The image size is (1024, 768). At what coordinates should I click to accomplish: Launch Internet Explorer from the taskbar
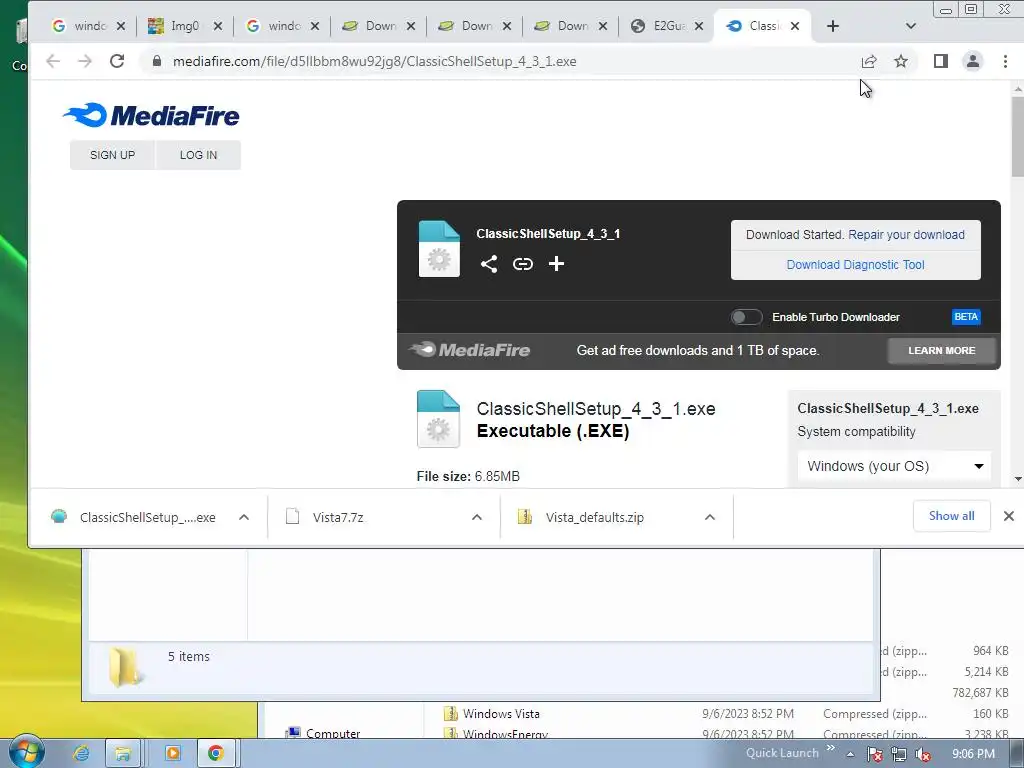pyautogui.click(x=82, y=753)
